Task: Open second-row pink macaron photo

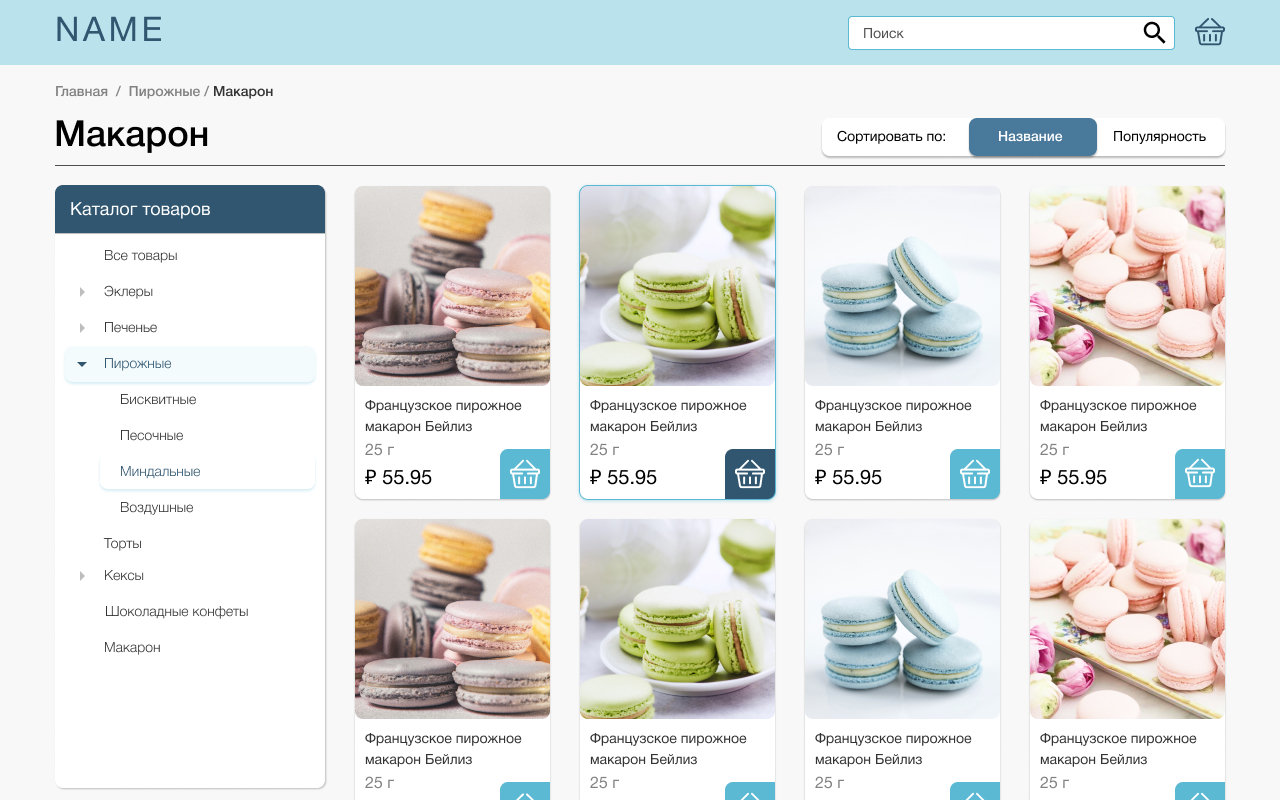Action: [x=1127, y=619]
